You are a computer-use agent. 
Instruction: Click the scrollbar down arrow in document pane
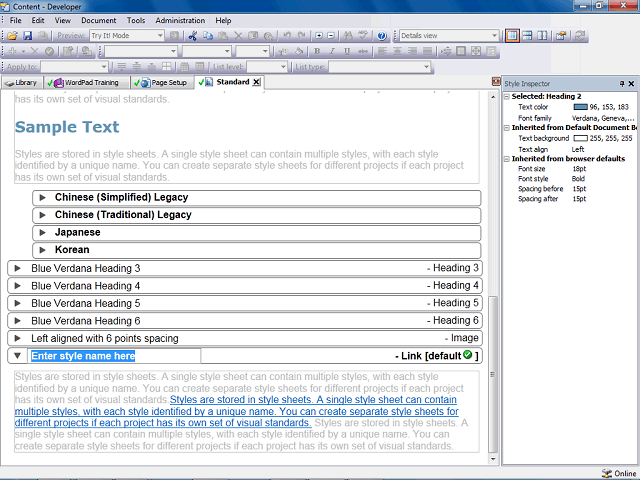(493, 459)
